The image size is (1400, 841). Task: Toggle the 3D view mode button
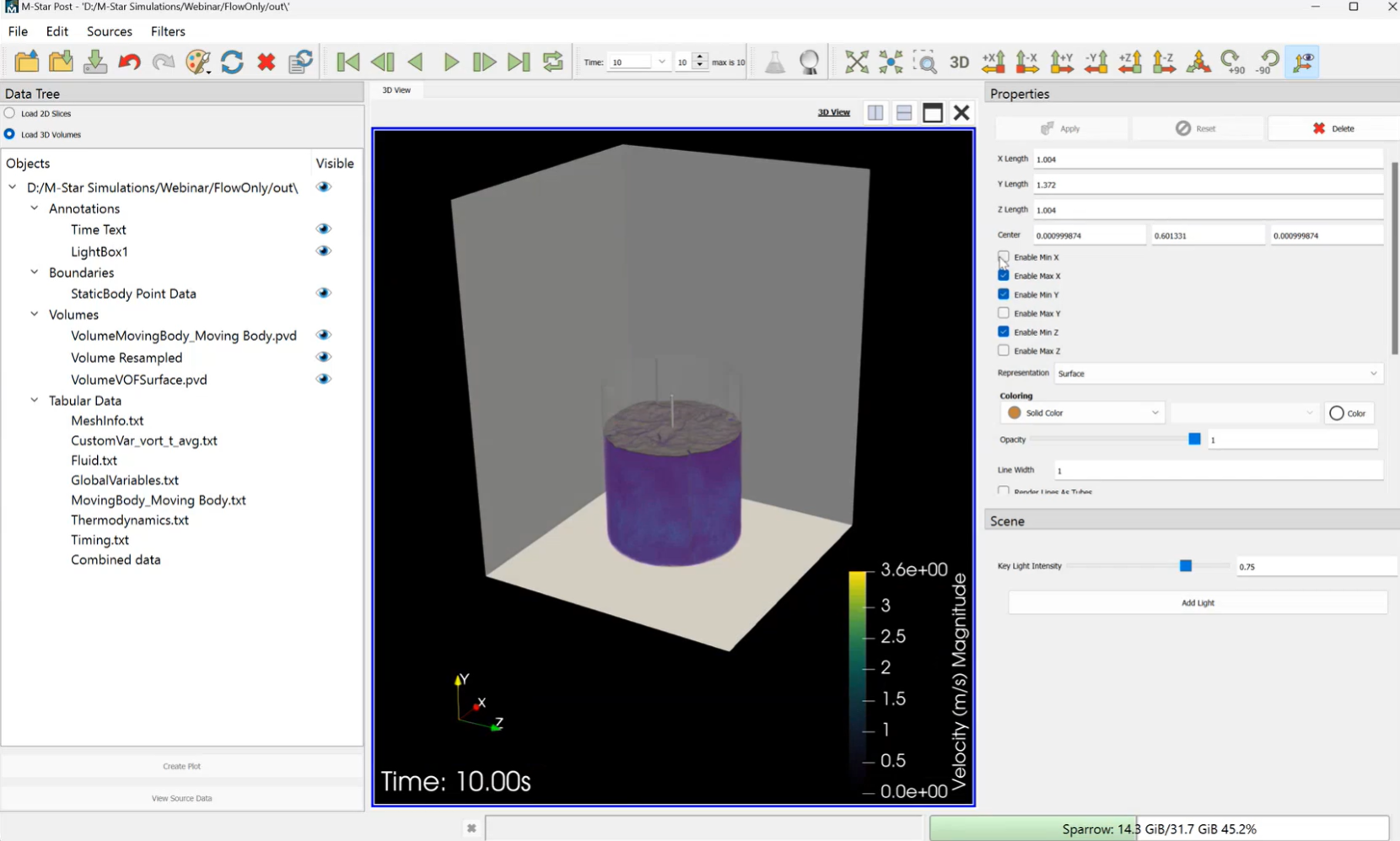[x=959, y=62]
